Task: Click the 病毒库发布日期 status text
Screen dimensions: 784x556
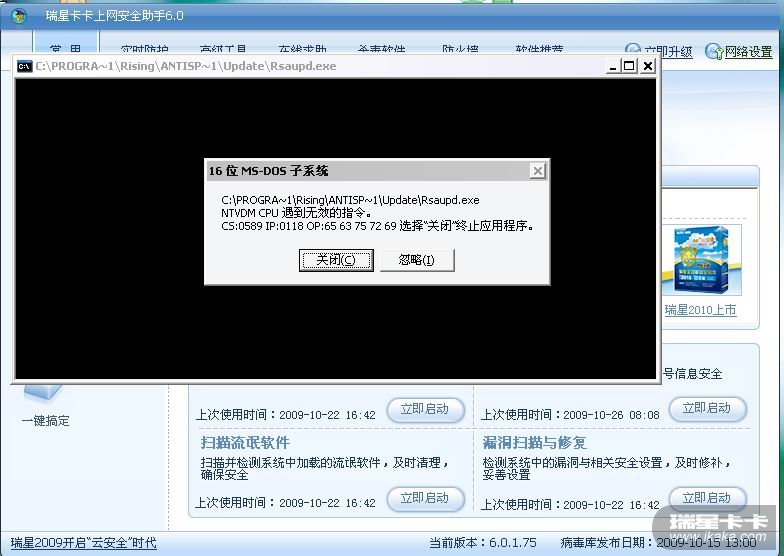Action: click(x=658, y=543)
